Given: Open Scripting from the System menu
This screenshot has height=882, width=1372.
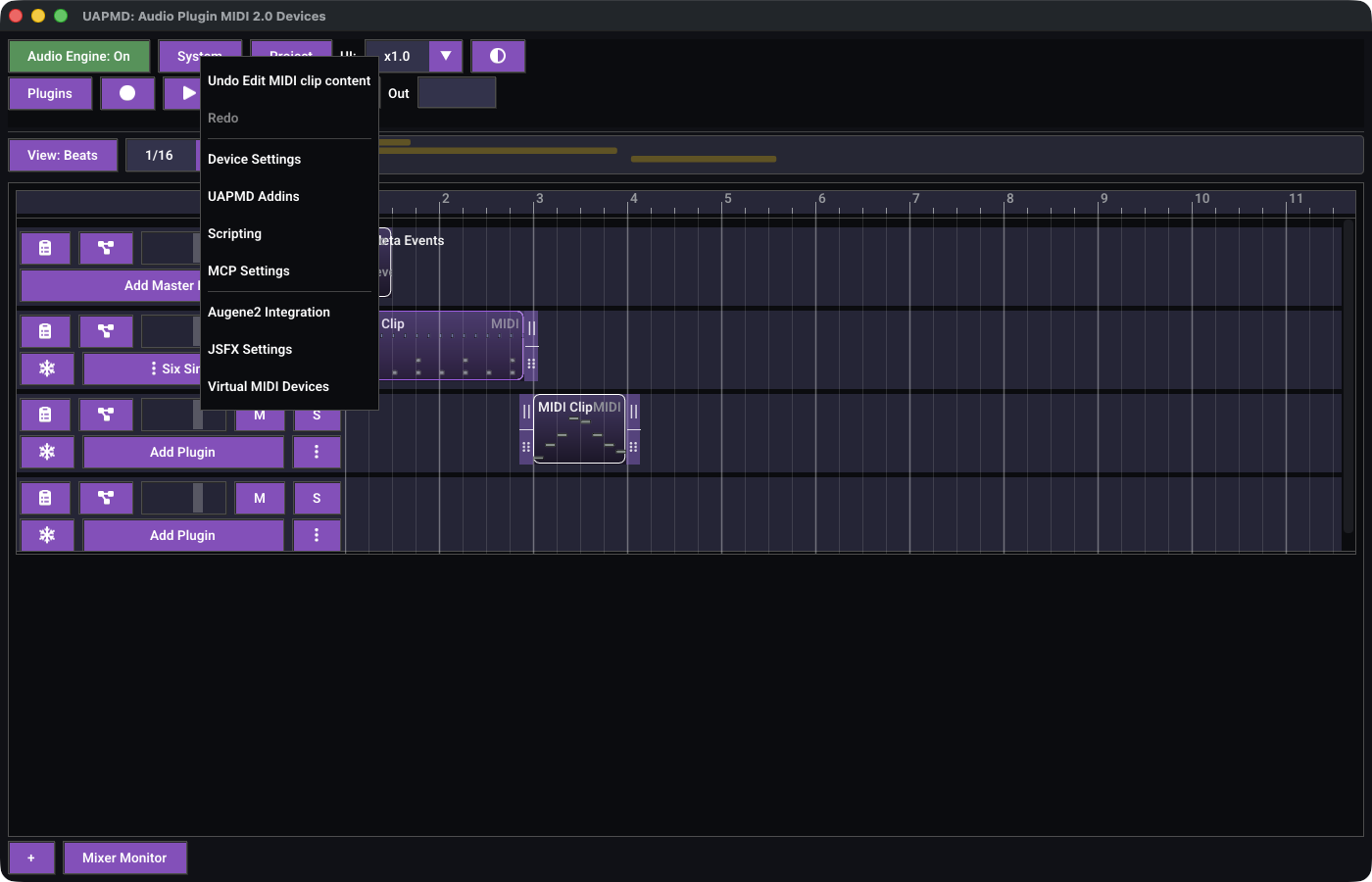Looking at the screenshot, I should (x=289, y=233).
